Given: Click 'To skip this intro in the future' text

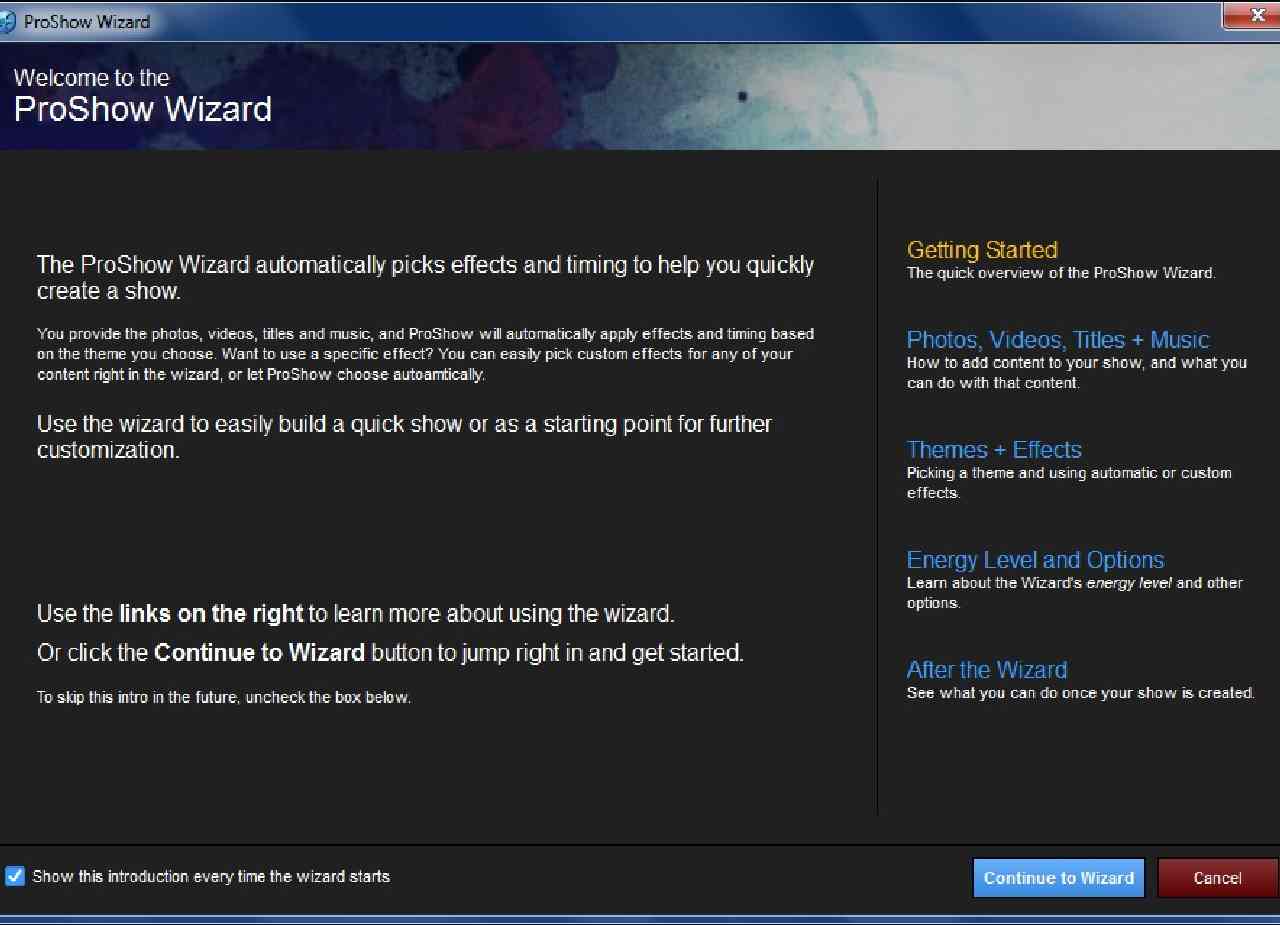Looking at the screenshot, I should 224,697.
